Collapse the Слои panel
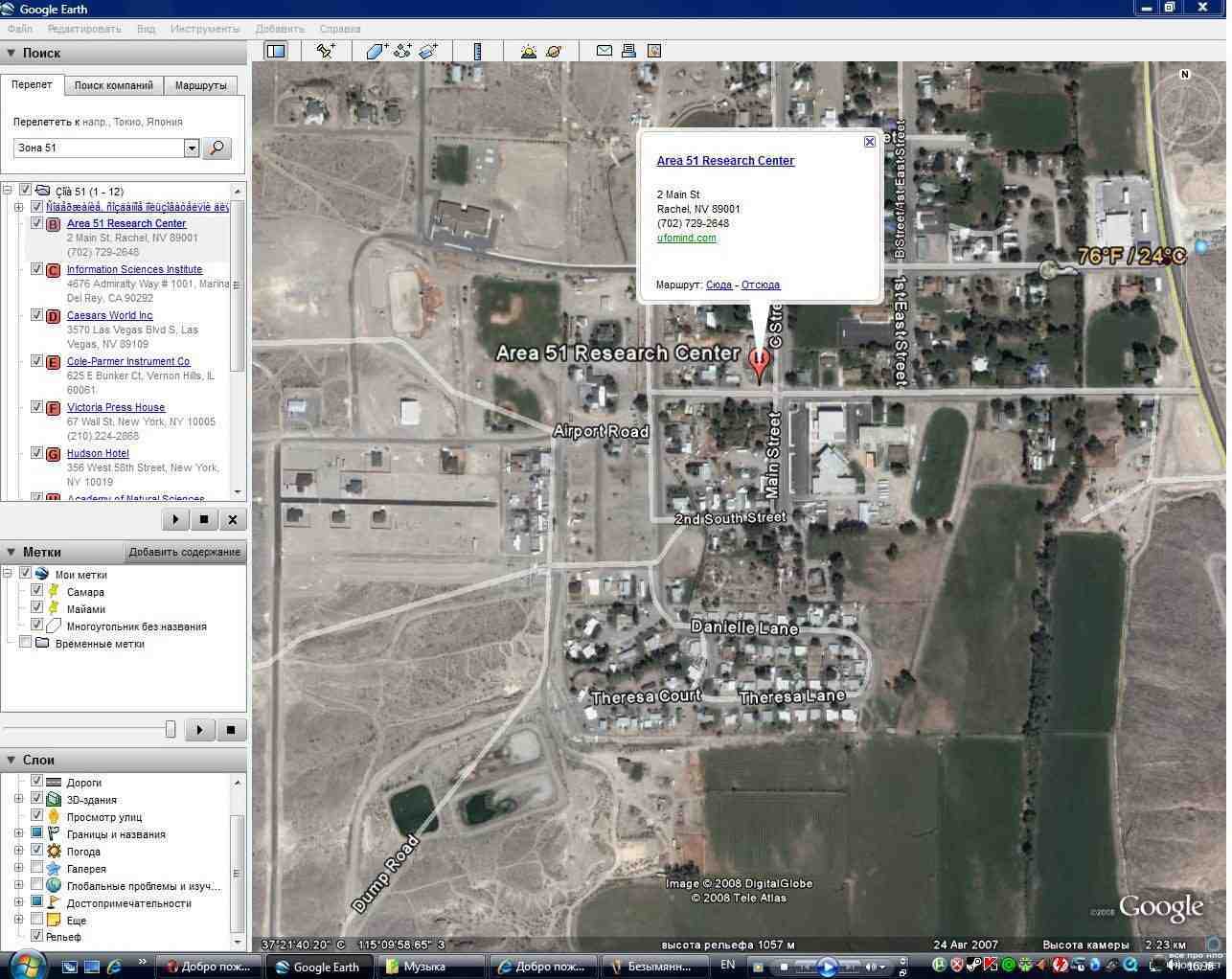The height and width of the screenshot is (979, 1232). [x=11, y=760]
